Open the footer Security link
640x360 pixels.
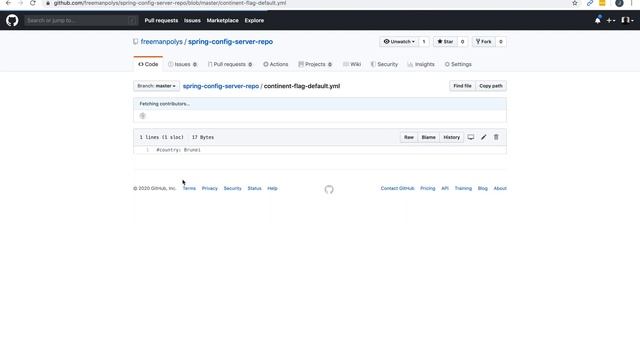coord(232,189)
